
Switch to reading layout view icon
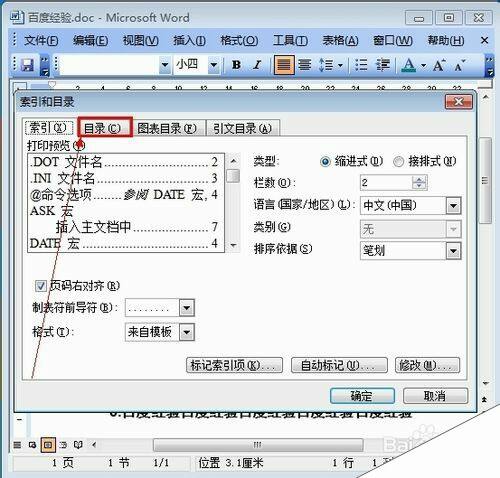78,445
